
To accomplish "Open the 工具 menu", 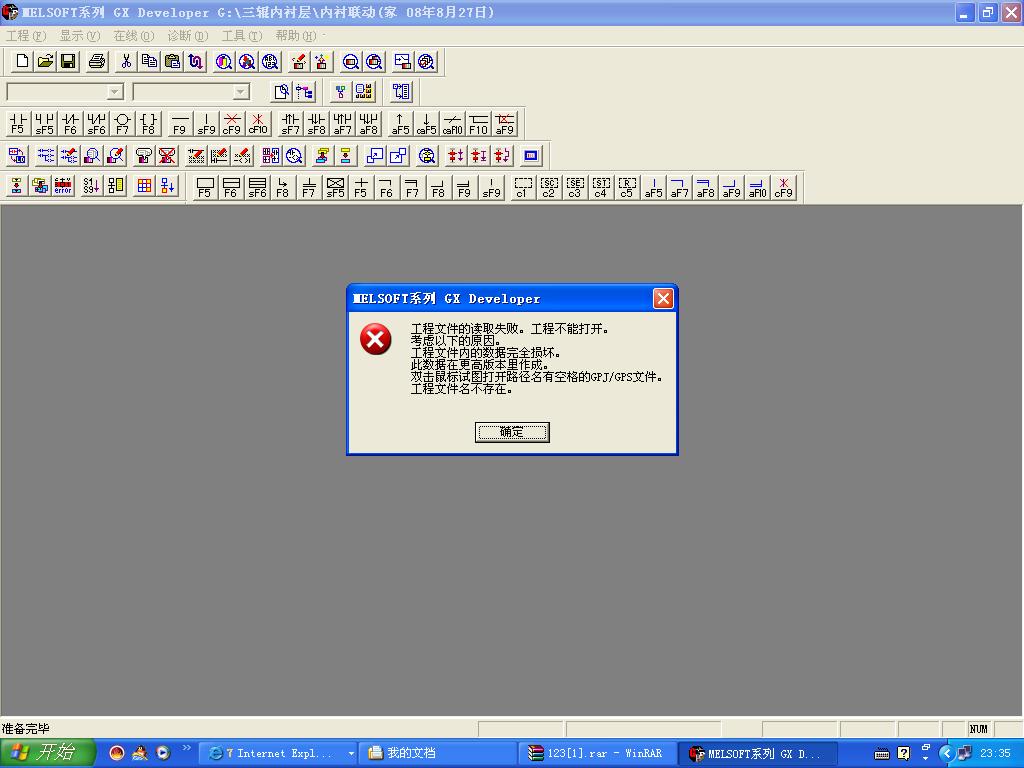I will point(241,36).
